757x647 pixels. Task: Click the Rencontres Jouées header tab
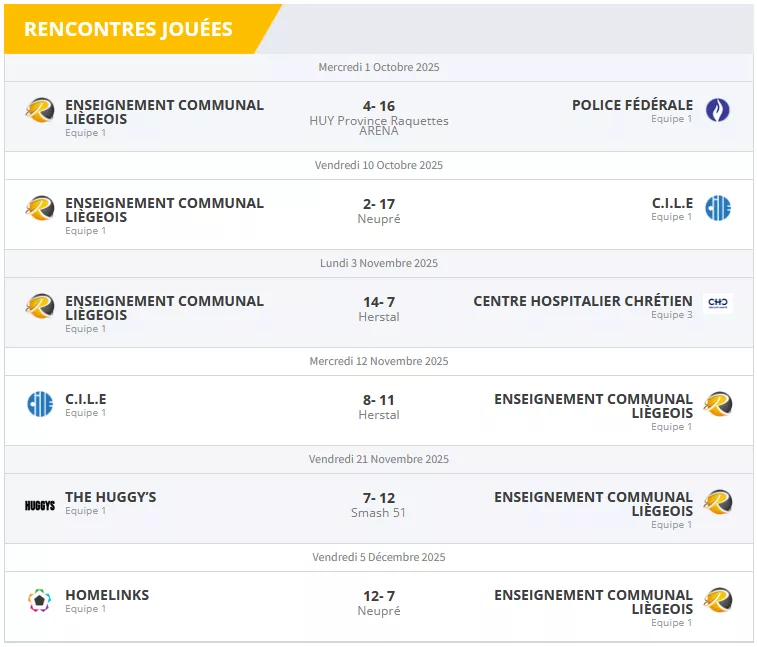(x=128, y=29)
